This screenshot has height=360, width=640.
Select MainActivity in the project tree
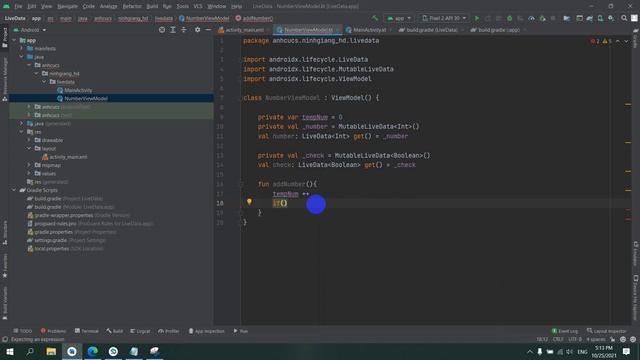coord(78,90)
